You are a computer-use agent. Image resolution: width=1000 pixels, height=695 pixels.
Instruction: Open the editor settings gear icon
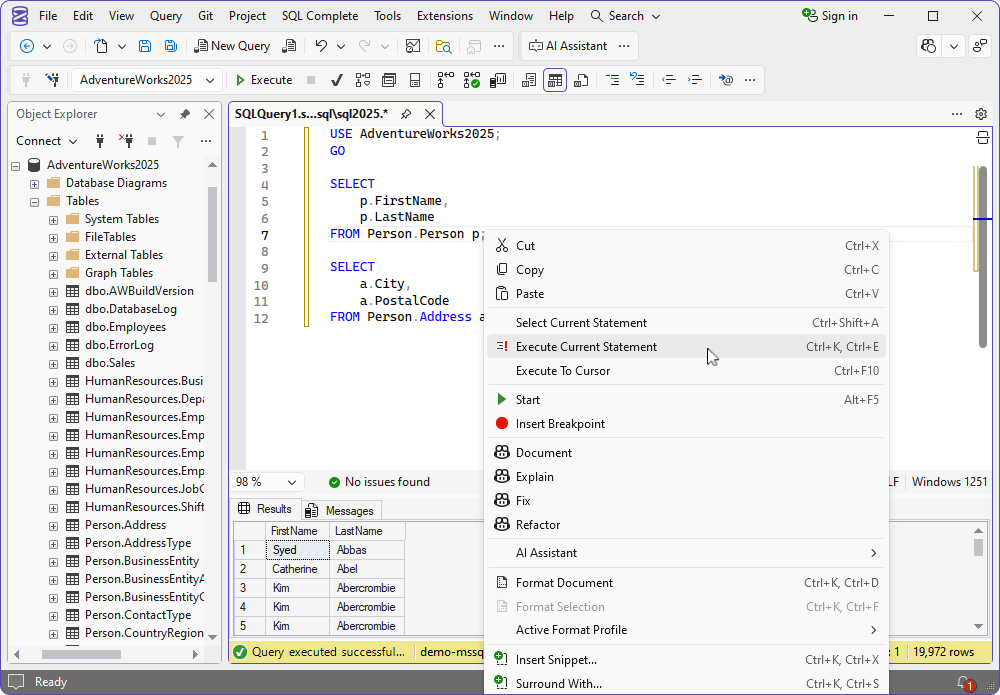(x=981, y=114)
